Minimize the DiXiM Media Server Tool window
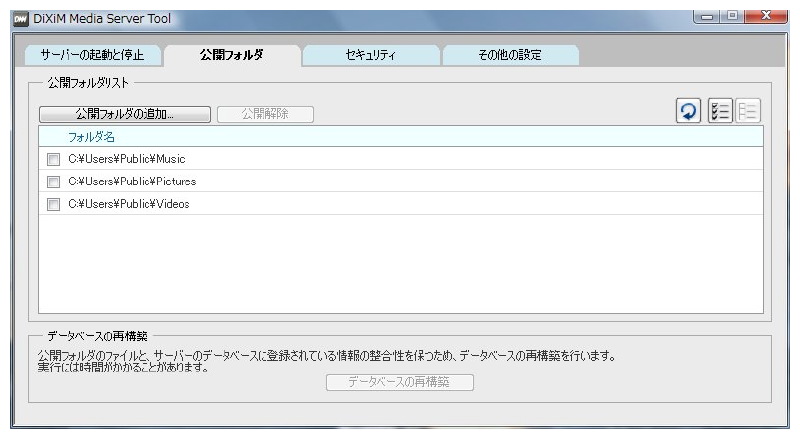800x439 pixels. pos(707,16)
